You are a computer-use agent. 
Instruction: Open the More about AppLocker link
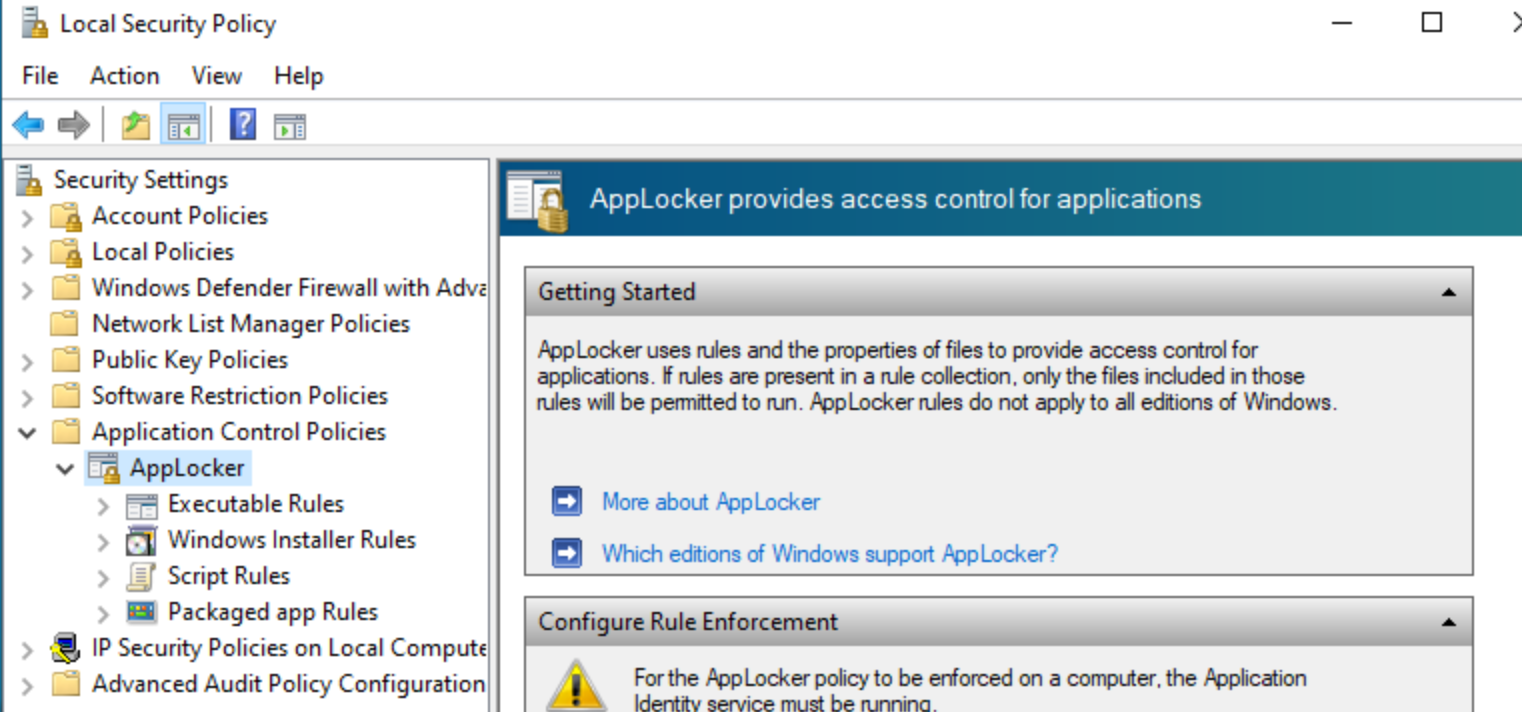[x=709, y=501]
